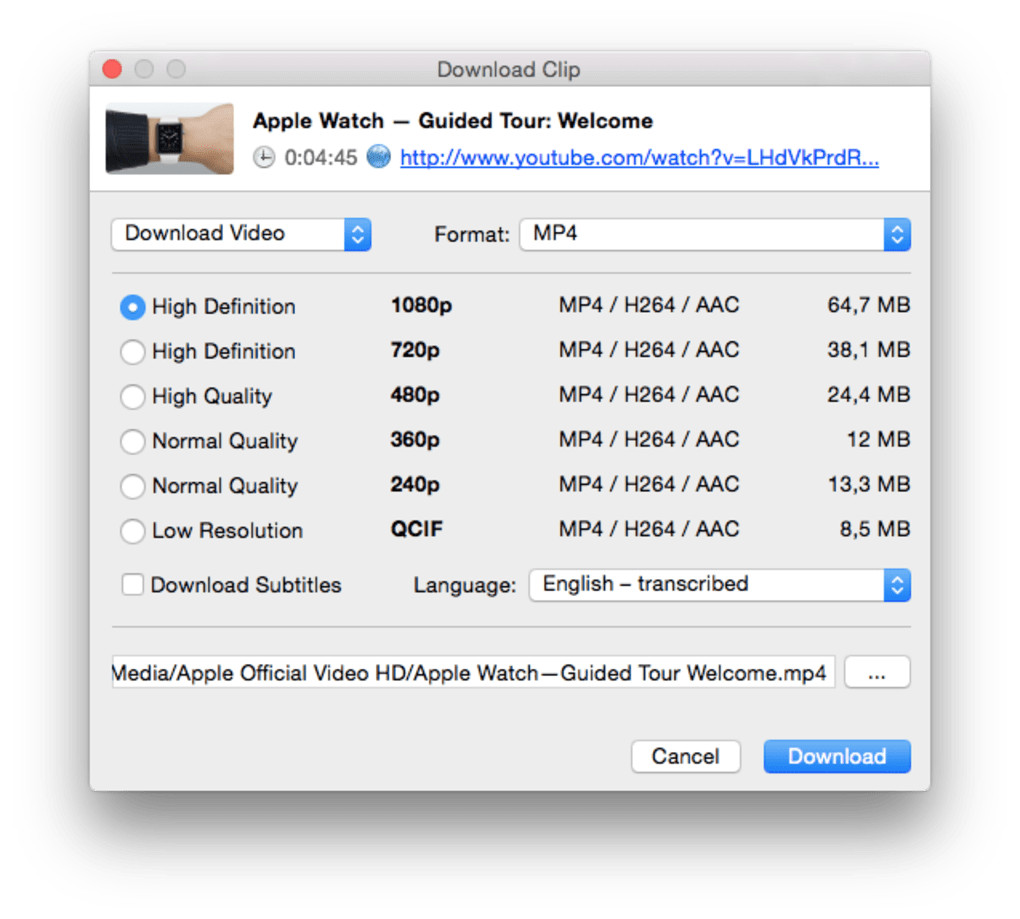Viewport: 1020px width, 919px height.
Task: Click the globe web link icon
Action: (378, 157)
